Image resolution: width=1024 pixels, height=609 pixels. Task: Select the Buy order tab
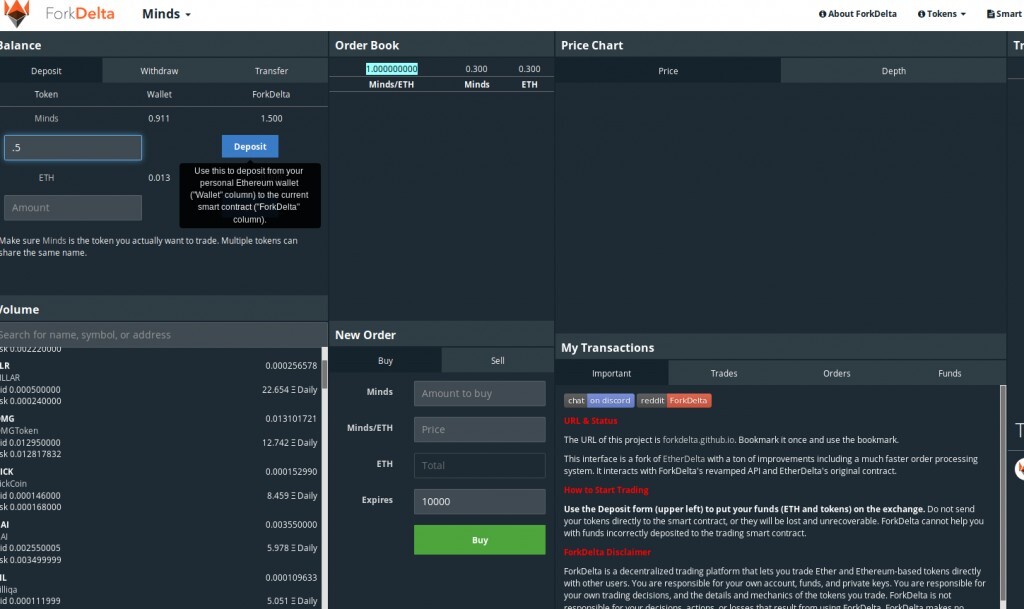[385, 361]
